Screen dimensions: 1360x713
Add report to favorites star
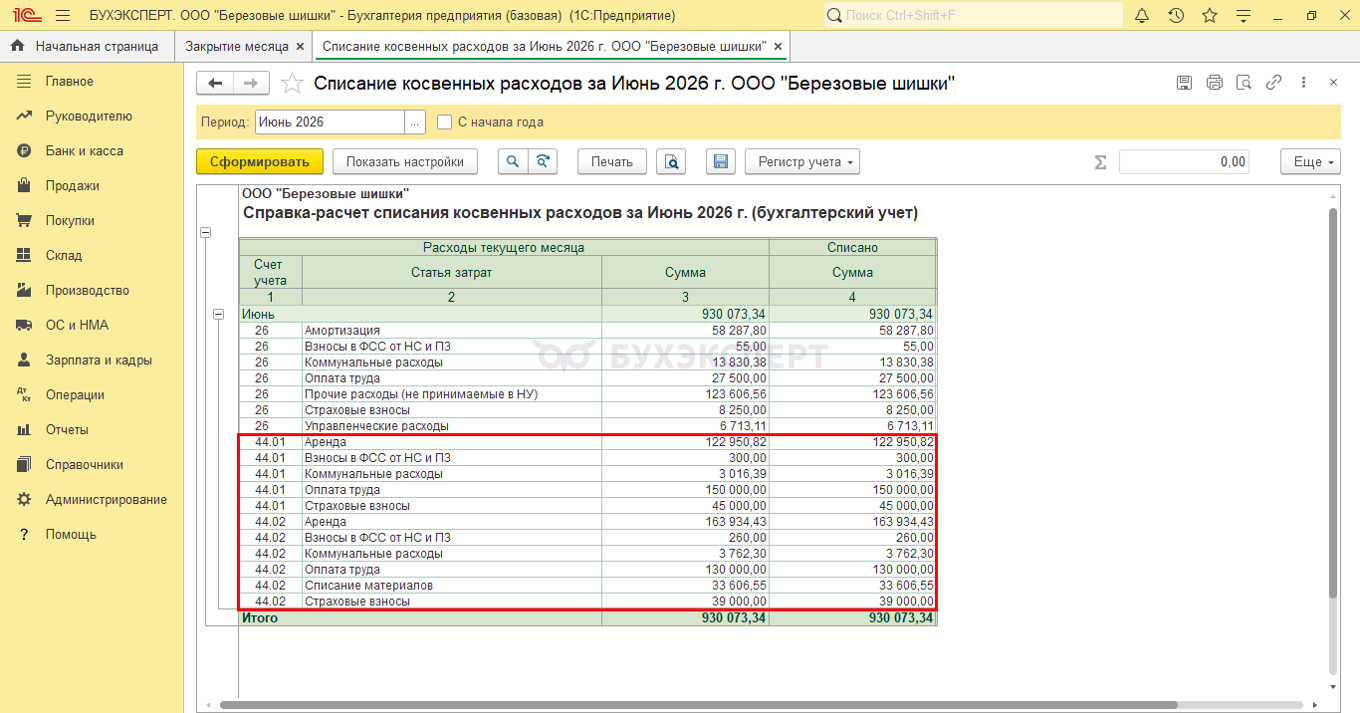coord(291,83)
